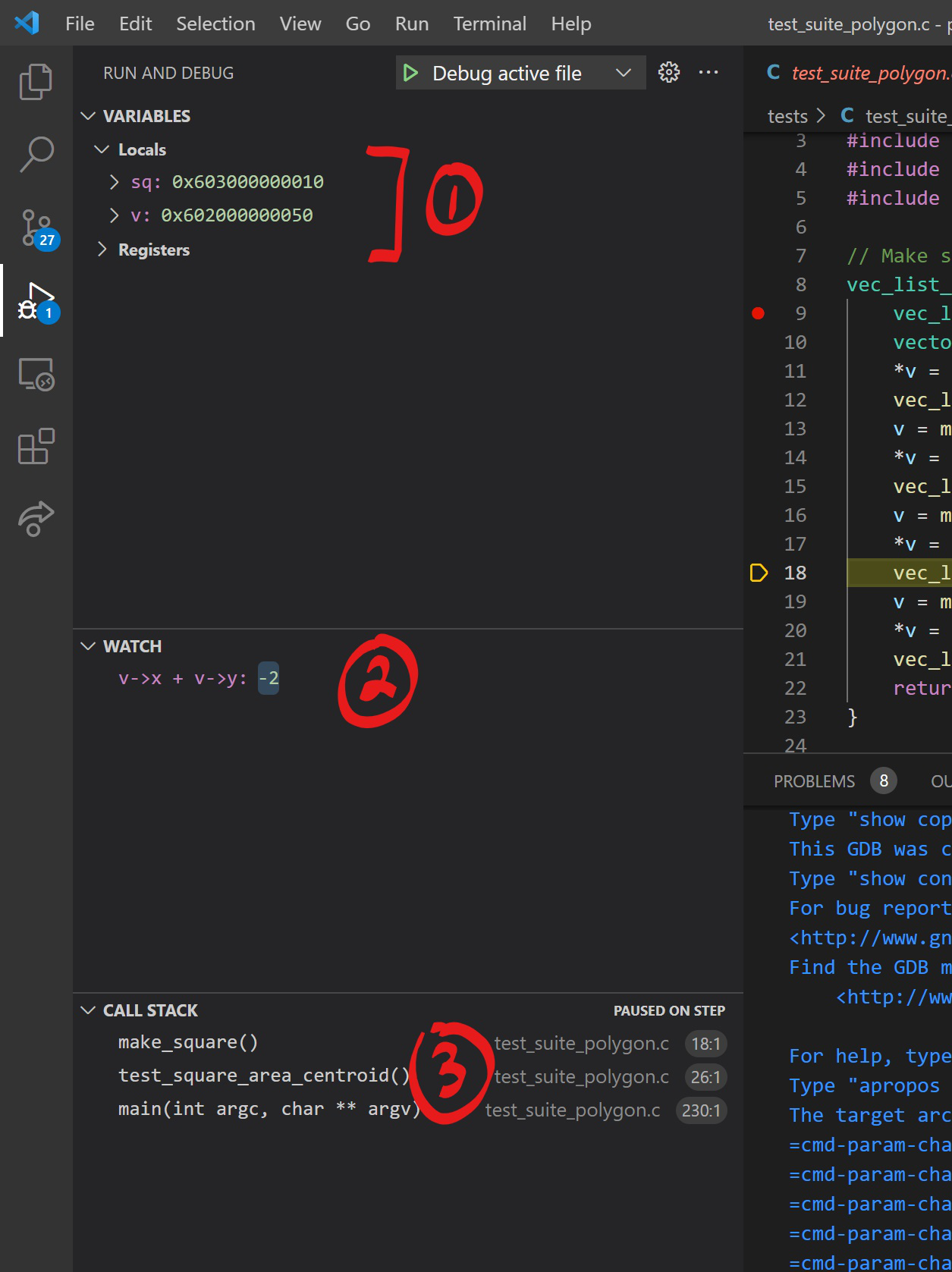Click C file icon in editor tab
Viewport: 952px width, 1272px height.
pos(774,72)
